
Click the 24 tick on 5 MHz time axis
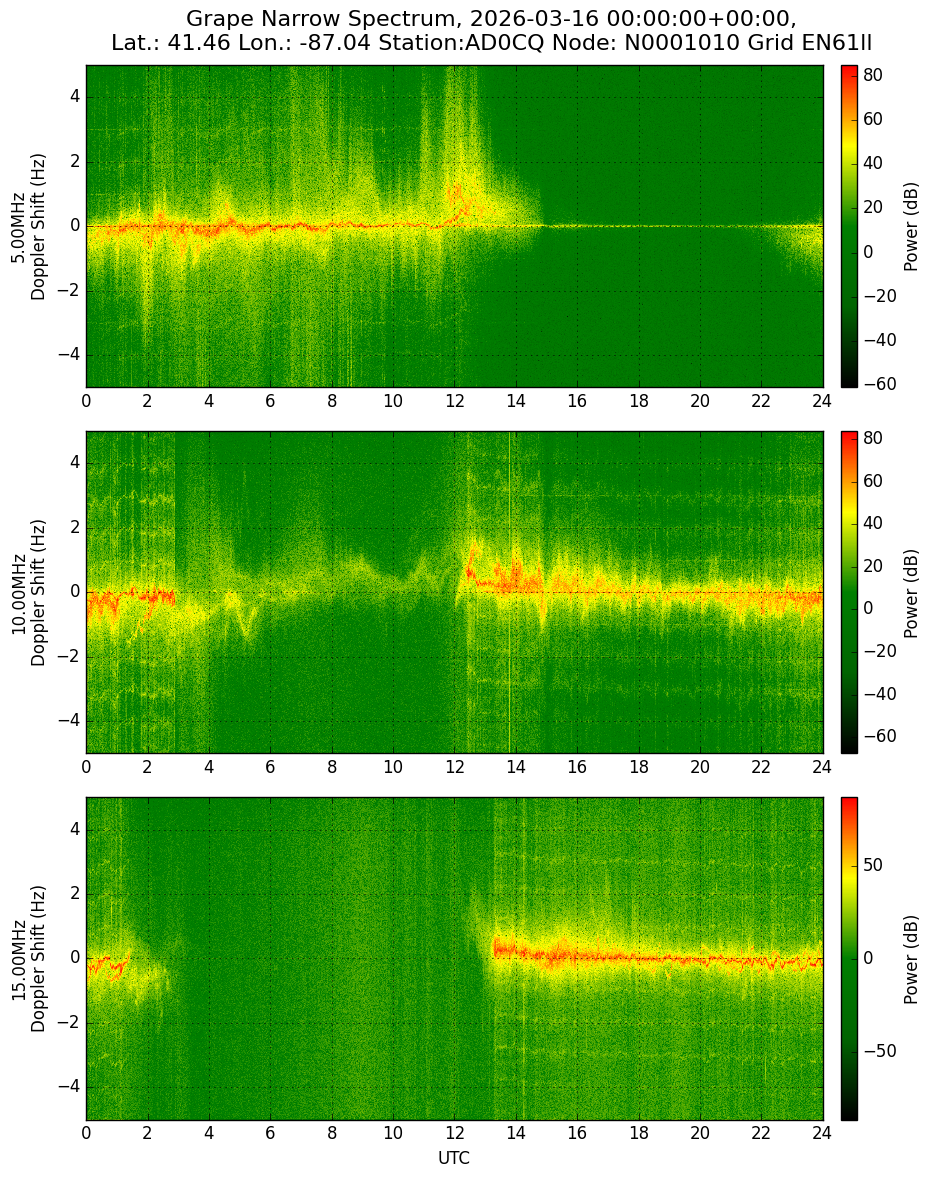822,401
